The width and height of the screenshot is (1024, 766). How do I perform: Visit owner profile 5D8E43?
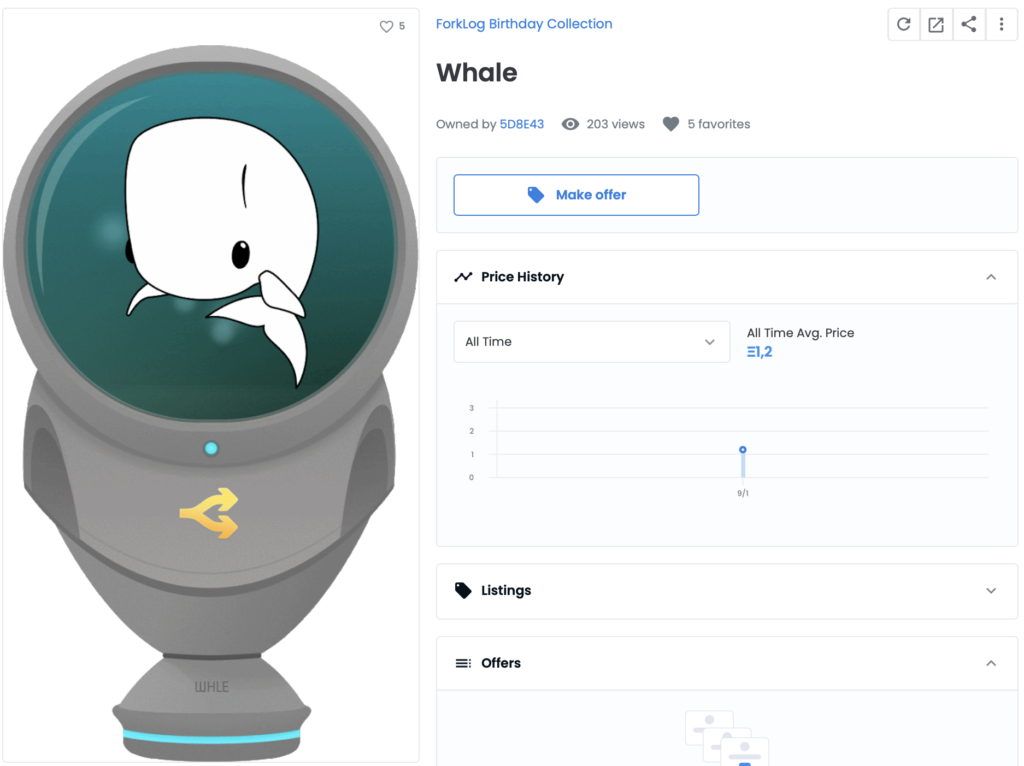tap(521, 124)
